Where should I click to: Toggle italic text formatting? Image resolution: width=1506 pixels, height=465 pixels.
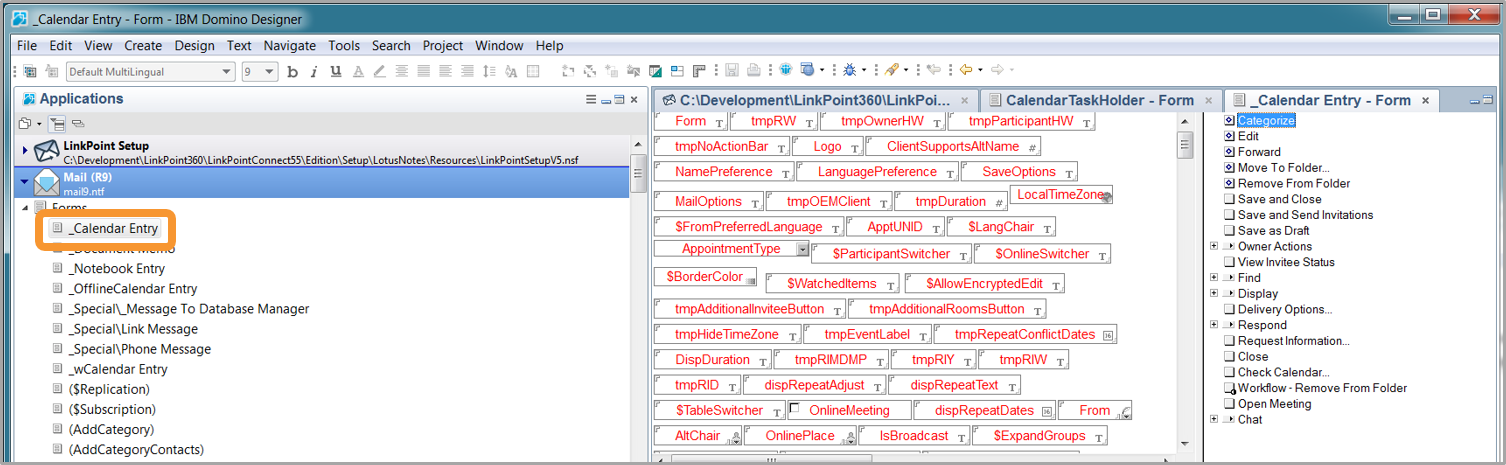[x=313, y=71]
